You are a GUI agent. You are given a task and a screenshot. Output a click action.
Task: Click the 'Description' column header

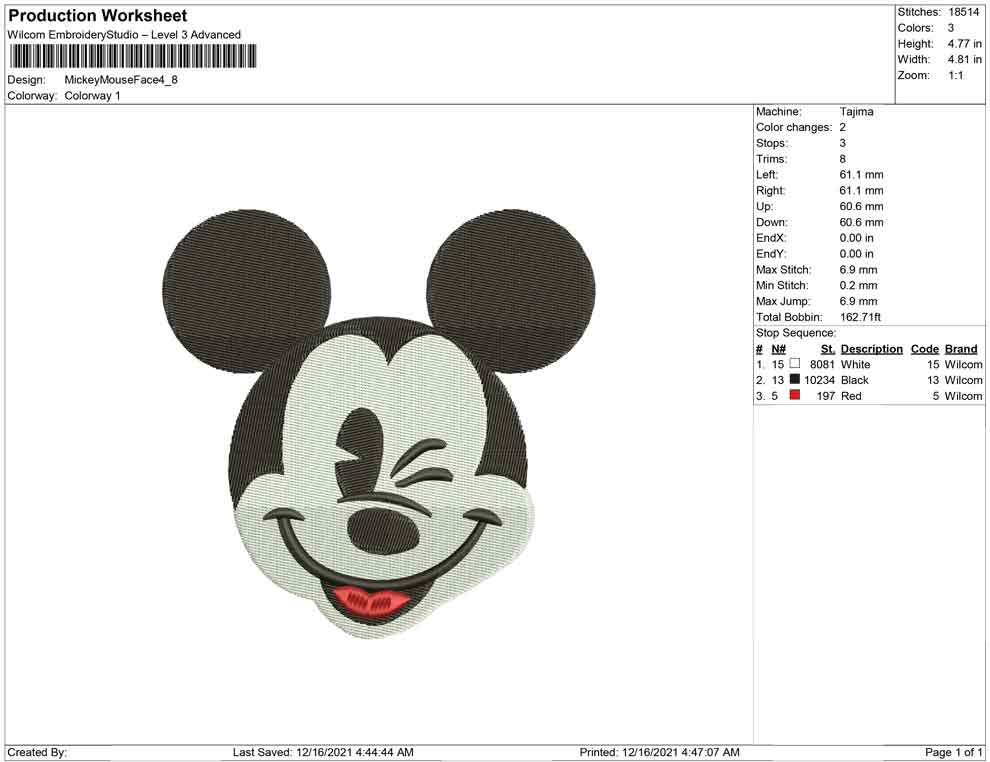[x=871, y=348]
